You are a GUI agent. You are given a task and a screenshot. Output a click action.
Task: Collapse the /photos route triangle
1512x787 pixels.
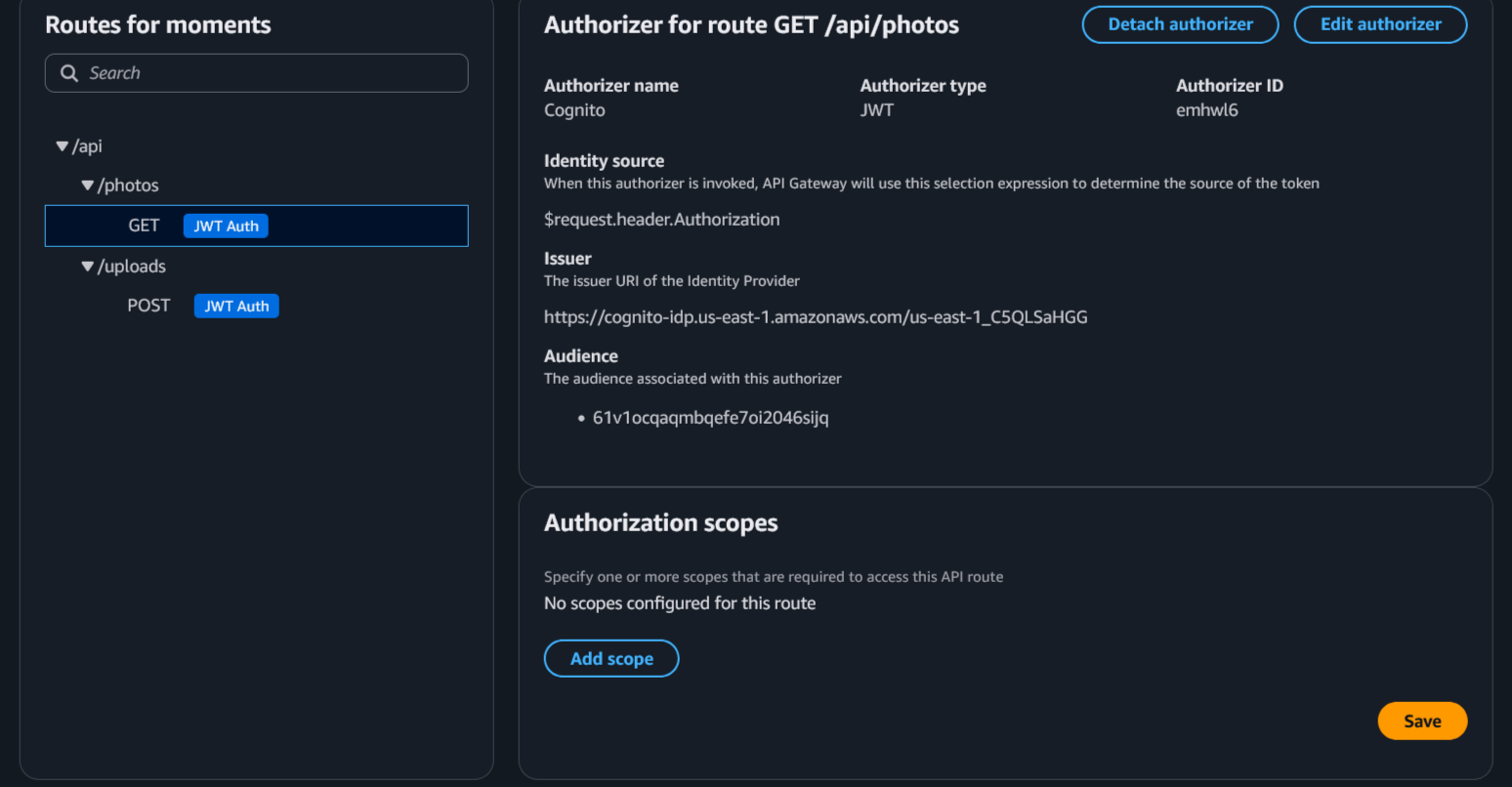(88, 186)
